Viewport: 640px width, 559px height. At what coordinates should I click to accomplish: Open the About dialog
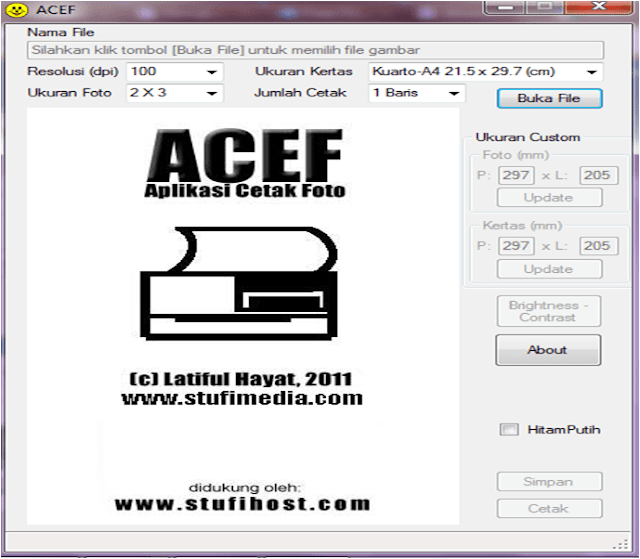(548, 350)
